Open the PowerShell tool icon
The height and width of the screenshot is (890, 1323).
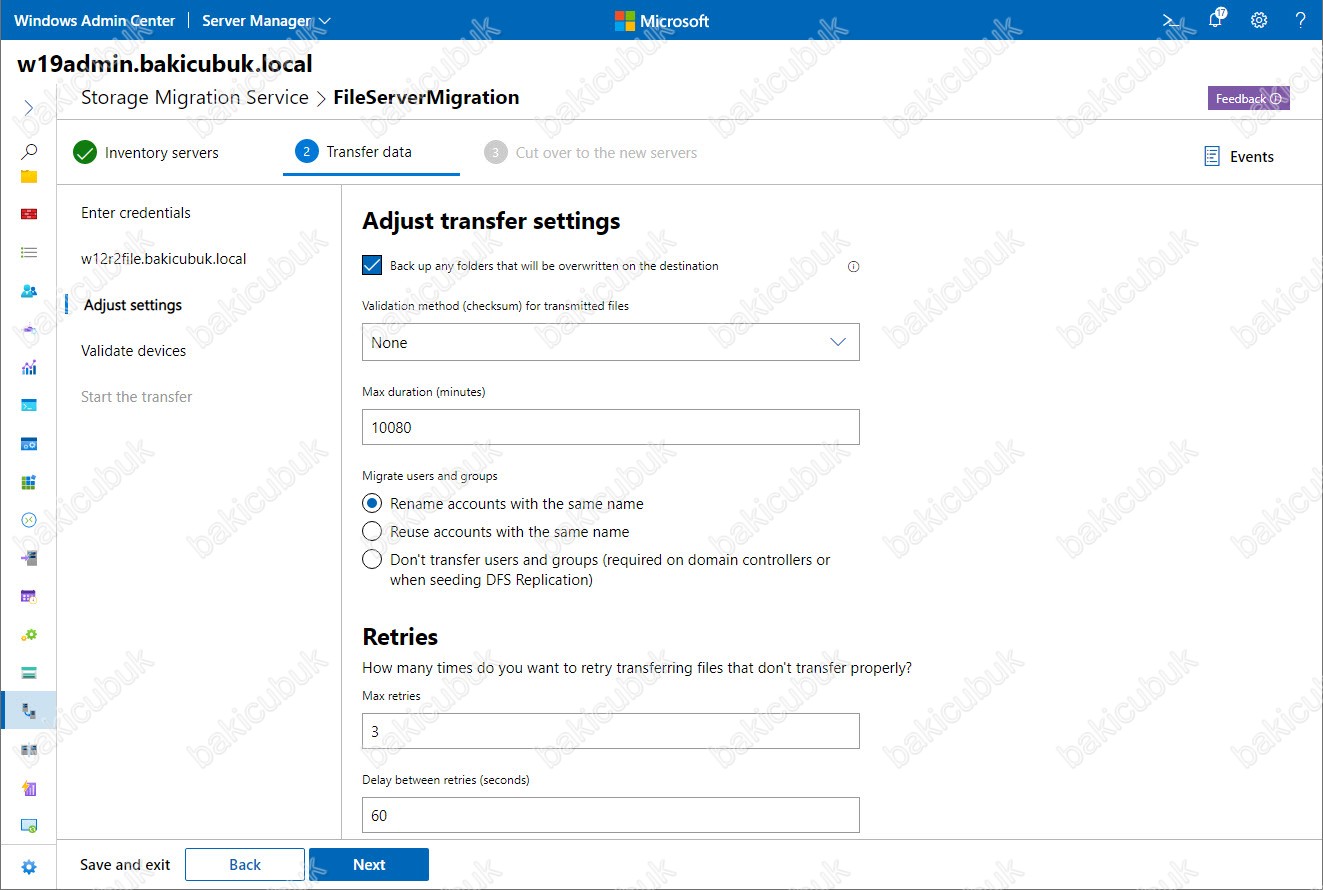tap(29, 405)
